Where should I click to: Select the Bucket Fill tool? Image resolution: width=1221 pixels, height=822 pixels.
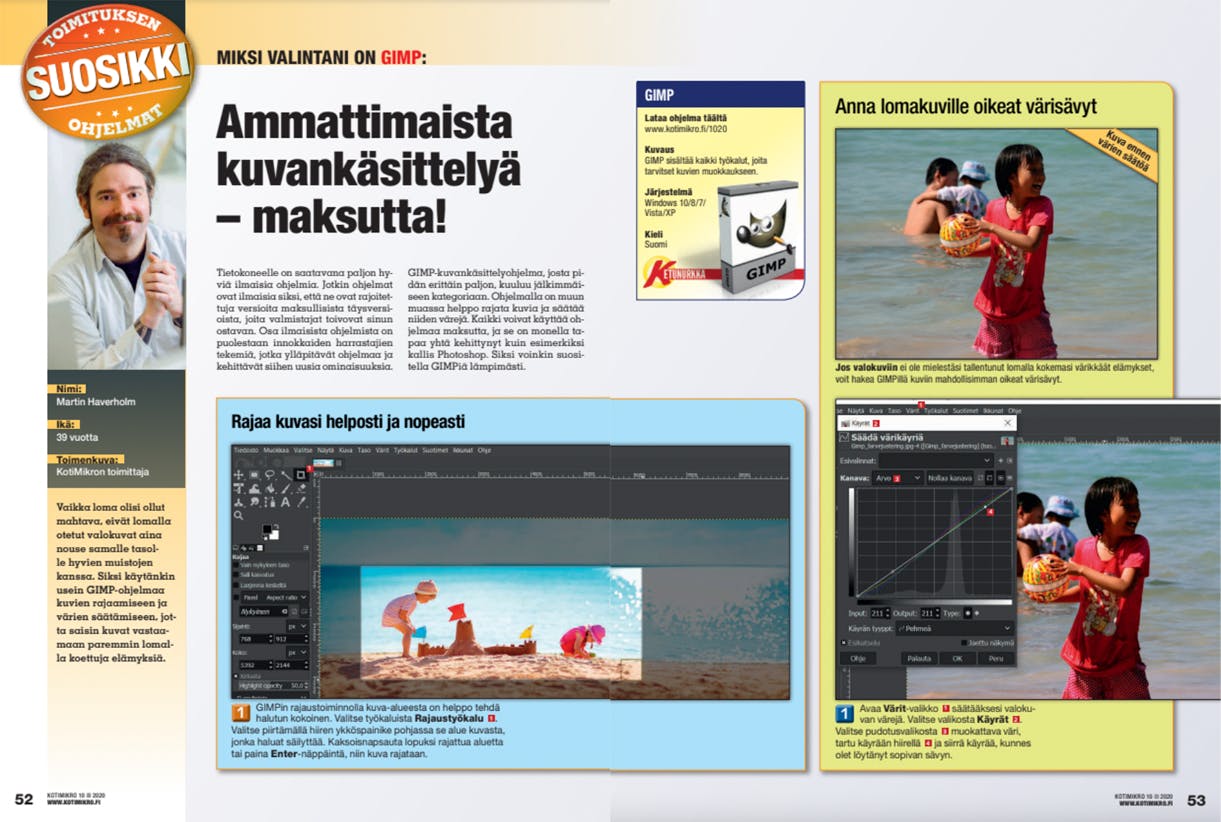(270, 489)
